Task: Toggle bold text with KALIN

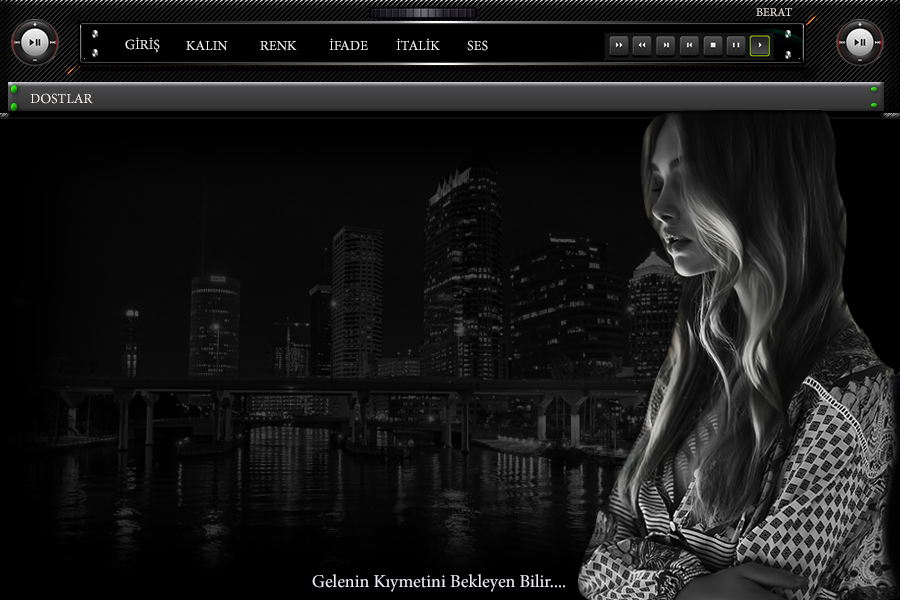Action: 206,46
